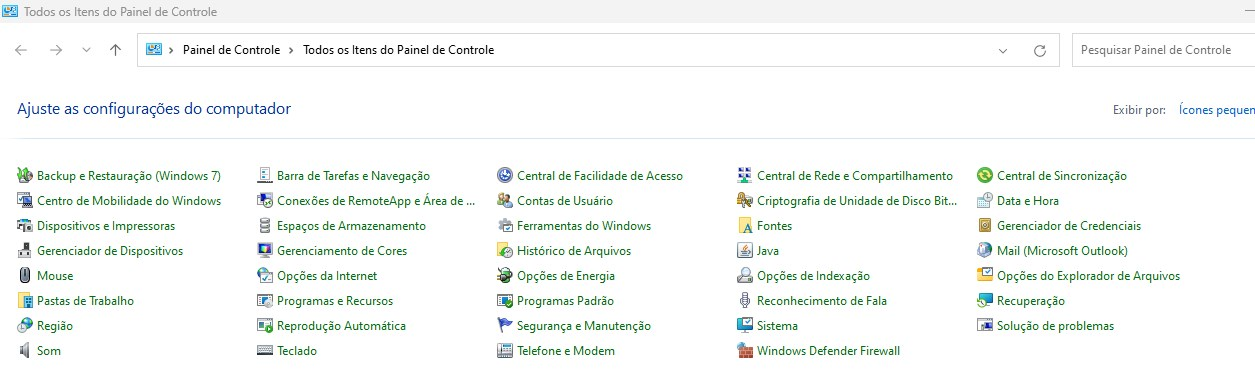Click the Som speaker icon
Image resolution: width=1255 pixels, height=389 pixels.
click(x=25, y=351)
